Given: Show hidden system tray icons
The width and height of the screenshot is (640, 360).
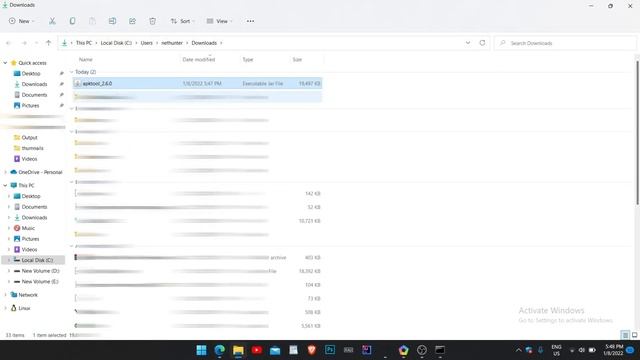Looking at the screenshot, I should click(518, 350).
